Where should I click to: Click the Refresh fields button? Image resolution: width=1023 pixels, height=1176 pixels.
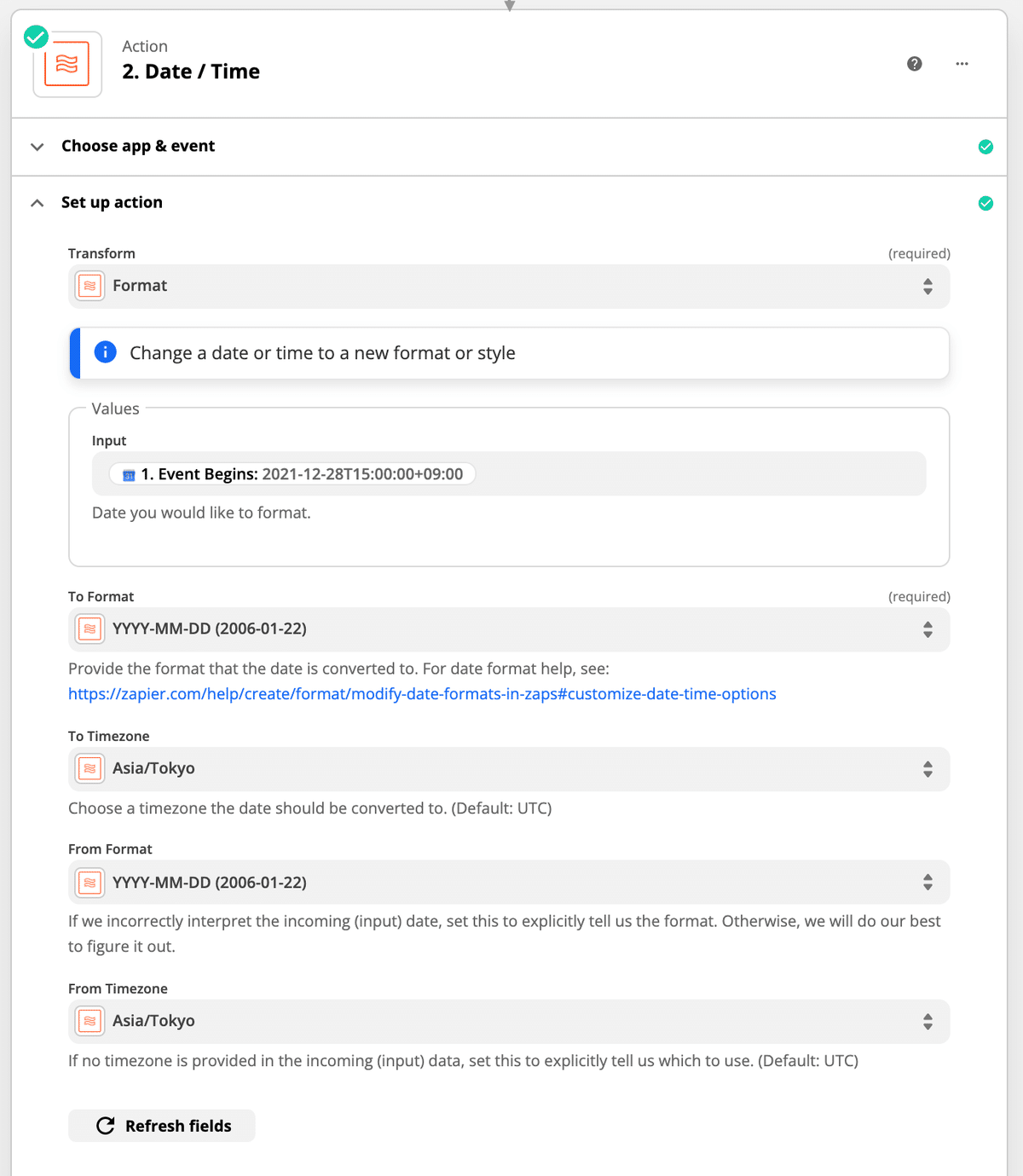pos(162,1126)
